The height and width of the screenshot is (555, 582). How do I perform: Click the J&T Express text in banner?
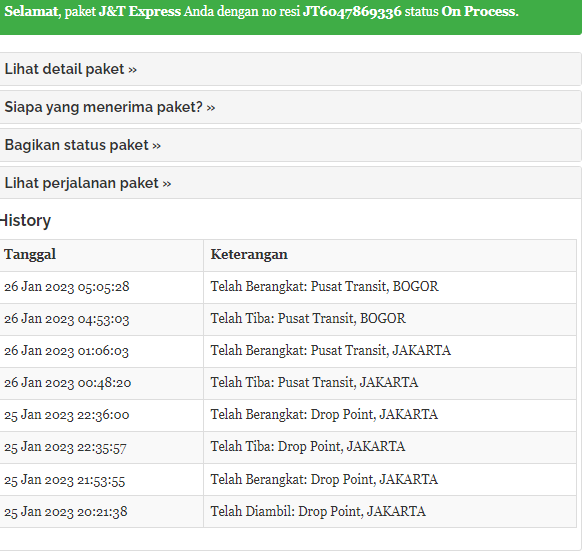[x=140, y=12]
